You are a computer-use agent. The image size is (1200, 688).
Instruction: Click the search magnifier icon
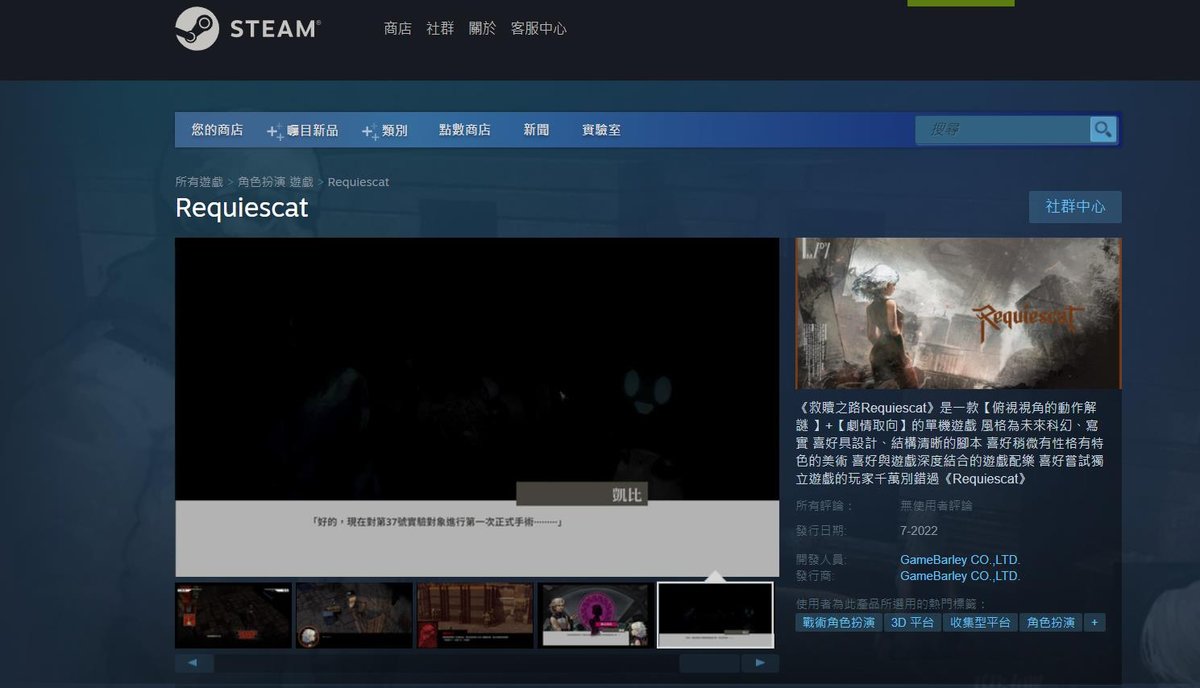1103,129
